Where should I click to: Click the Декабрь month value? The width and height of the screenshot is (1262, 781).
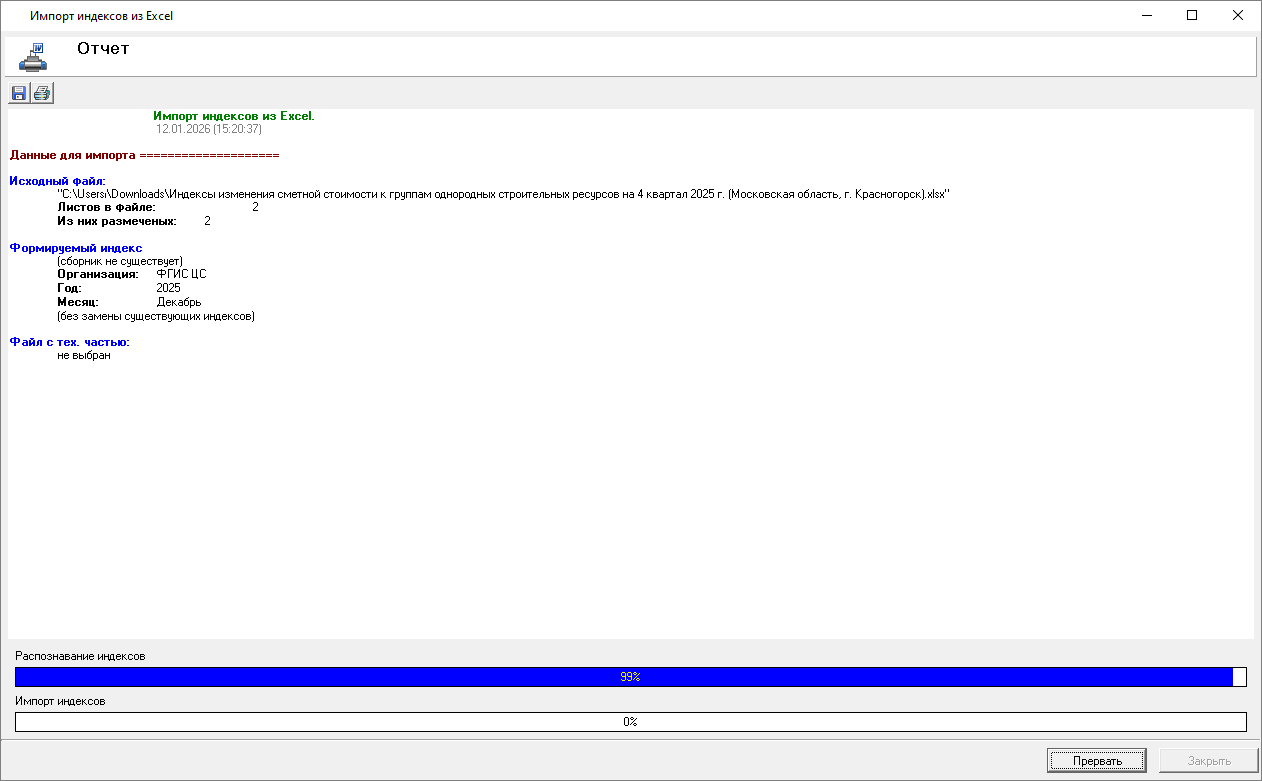pos(179,302)
